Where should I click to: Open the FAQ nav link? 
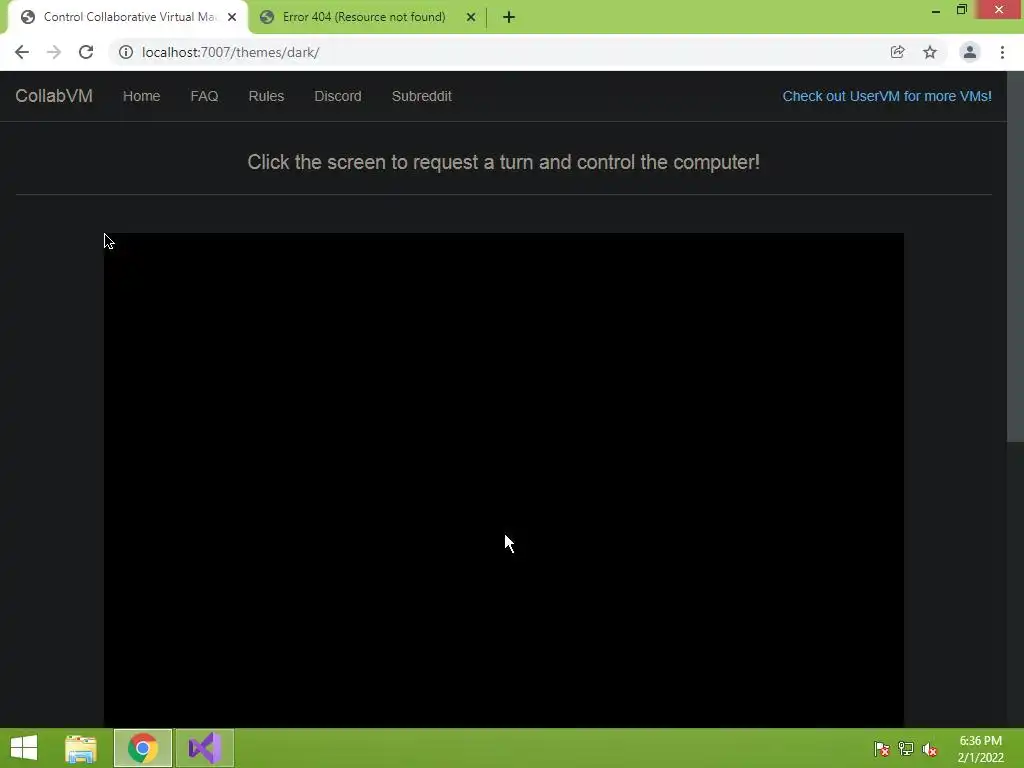(204, 96)
